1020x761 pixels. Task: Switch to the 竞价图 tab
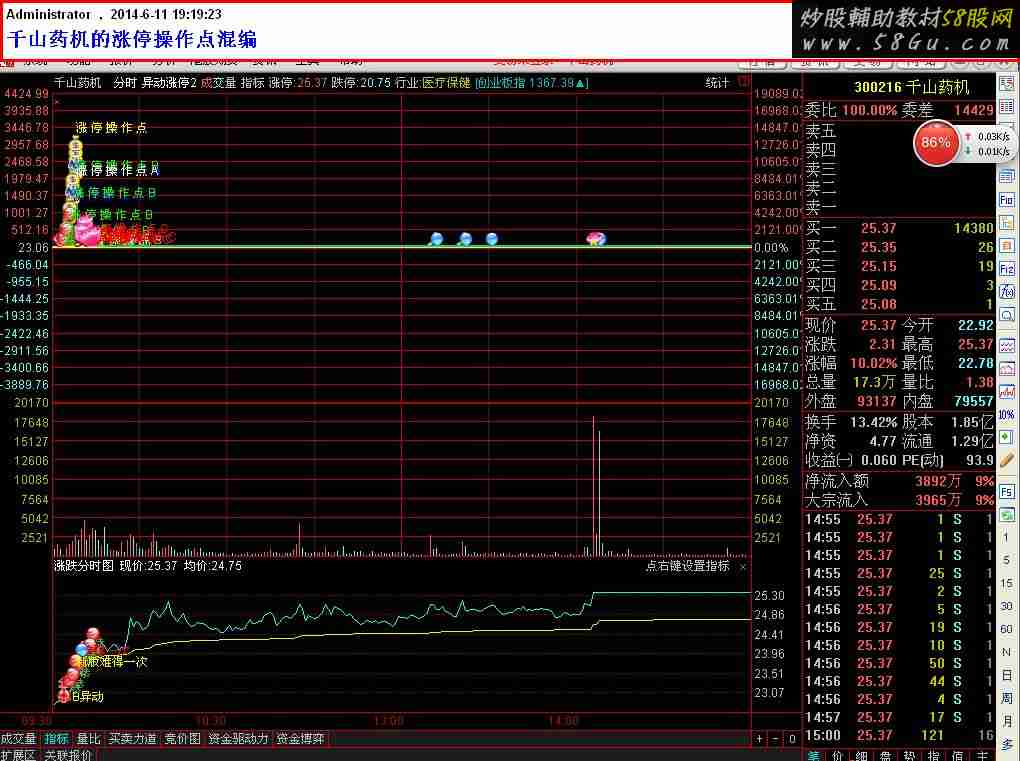pos(181,739)
